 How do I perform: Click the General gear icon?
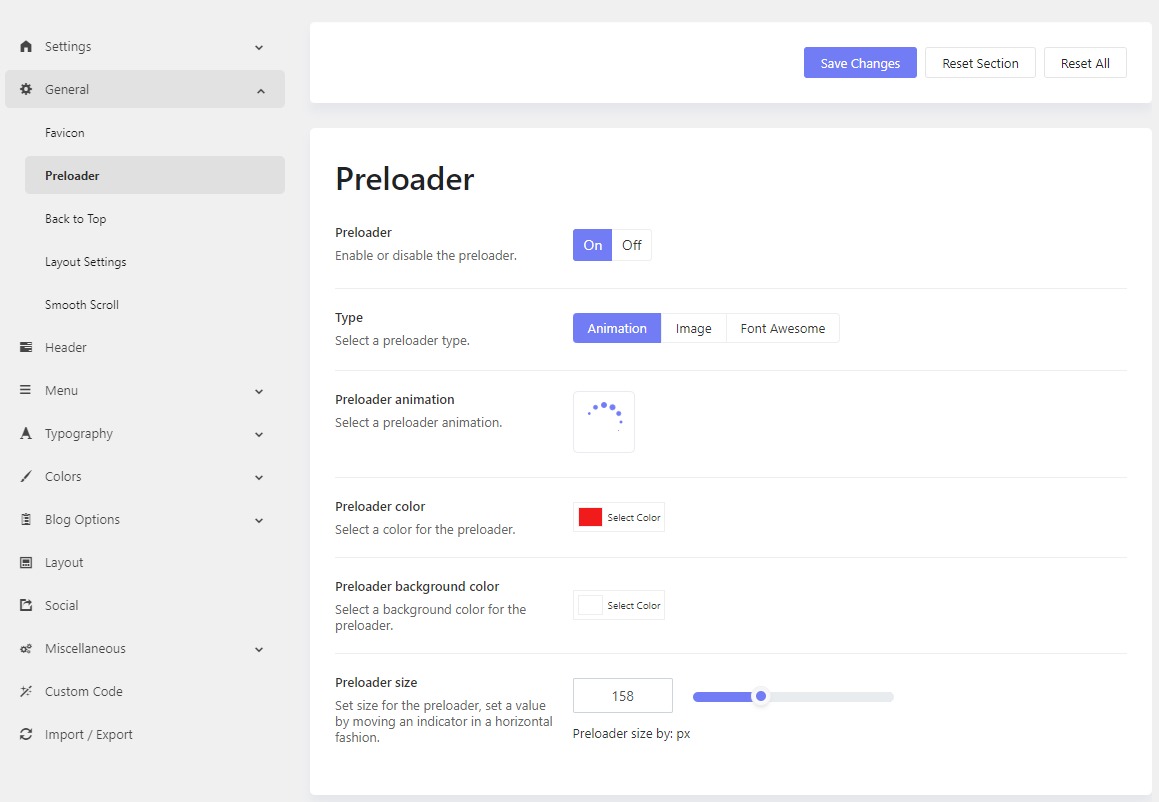coord(26,89)
